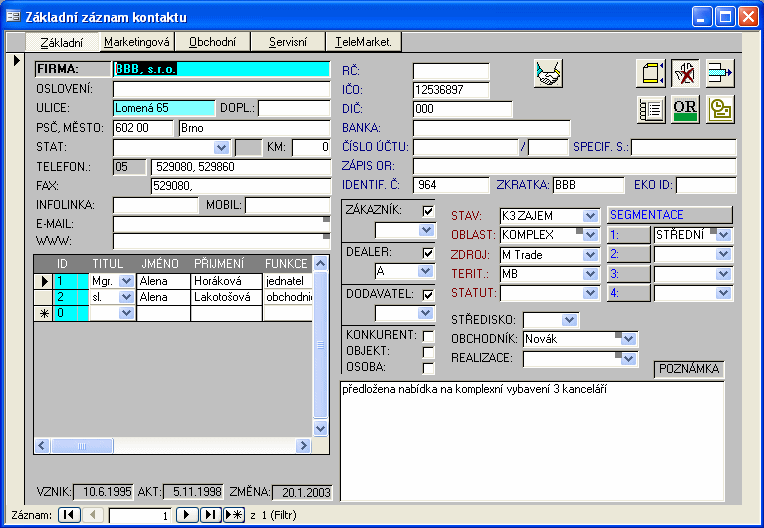Click the record selector arrow at left

(x=17, y=60)
